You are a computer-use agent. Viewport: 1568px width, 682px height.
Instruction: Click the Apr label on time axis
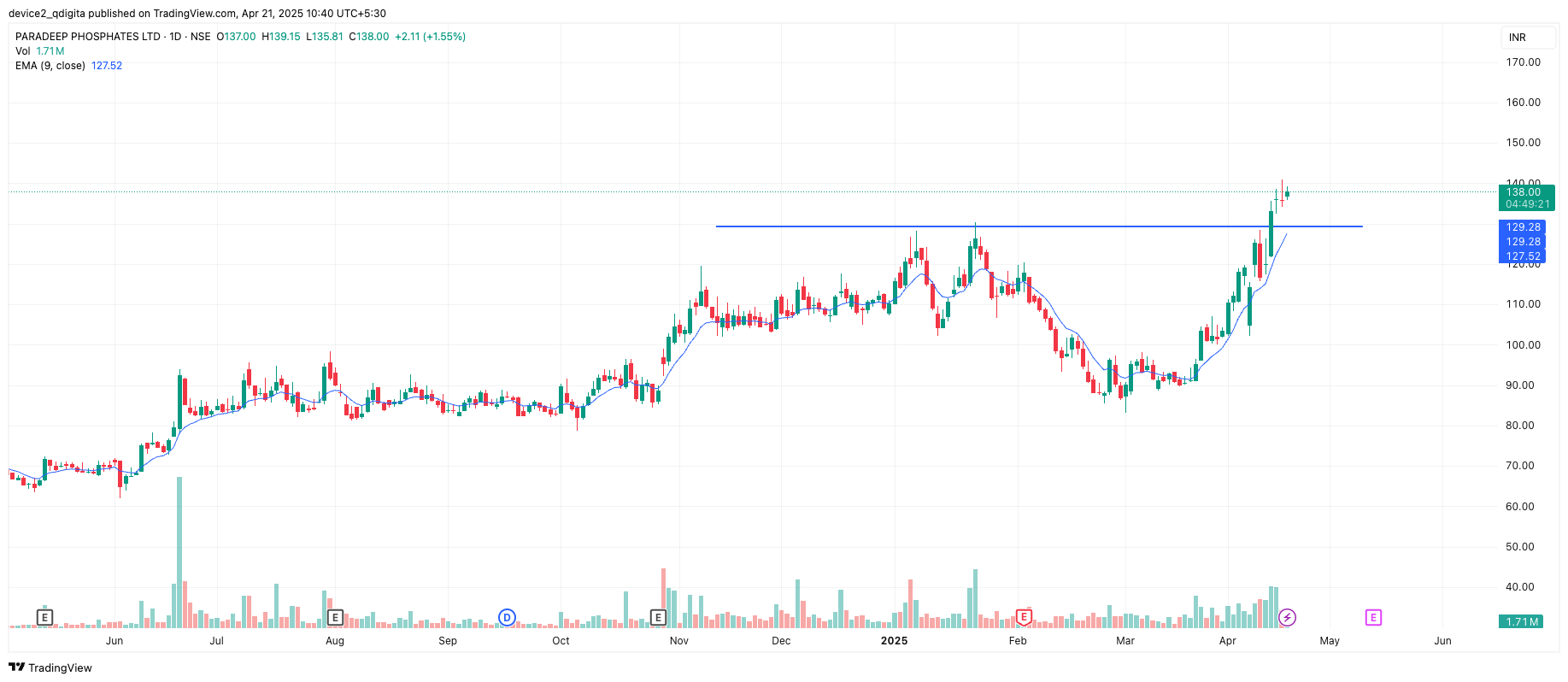click(1228, 641)
